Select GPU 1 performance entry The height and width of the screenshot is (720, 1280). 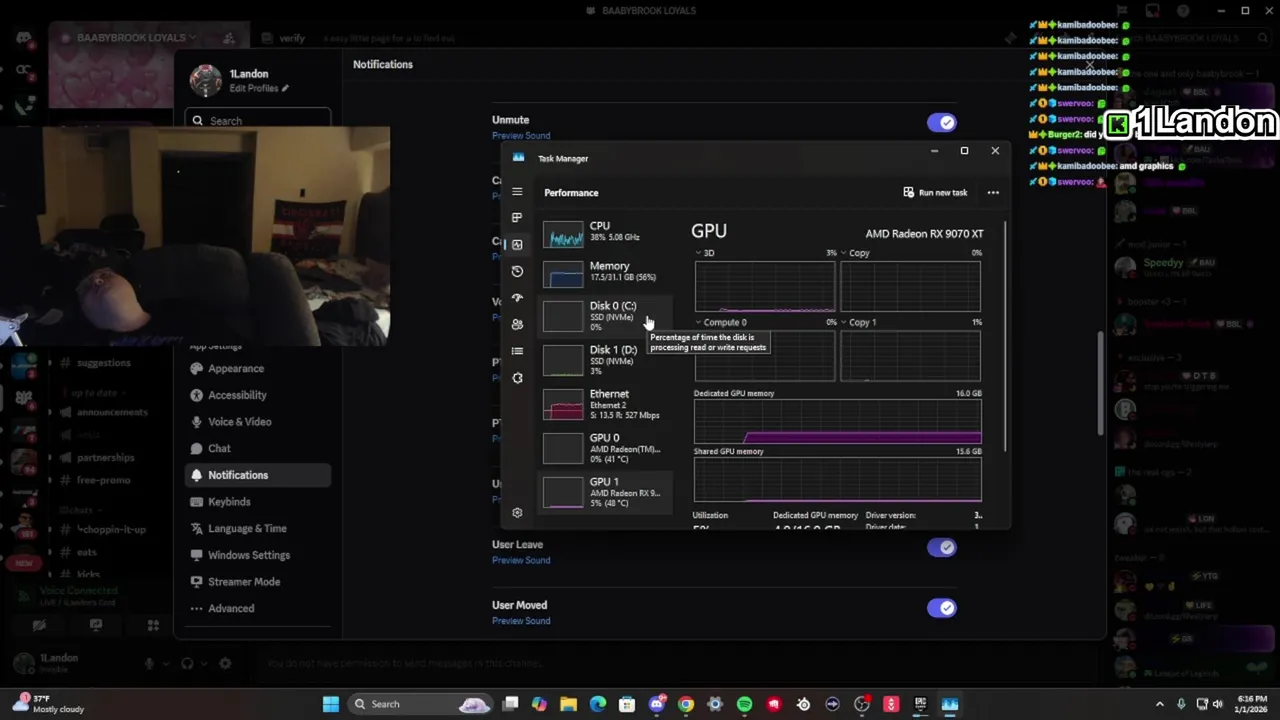pos(606,492)
